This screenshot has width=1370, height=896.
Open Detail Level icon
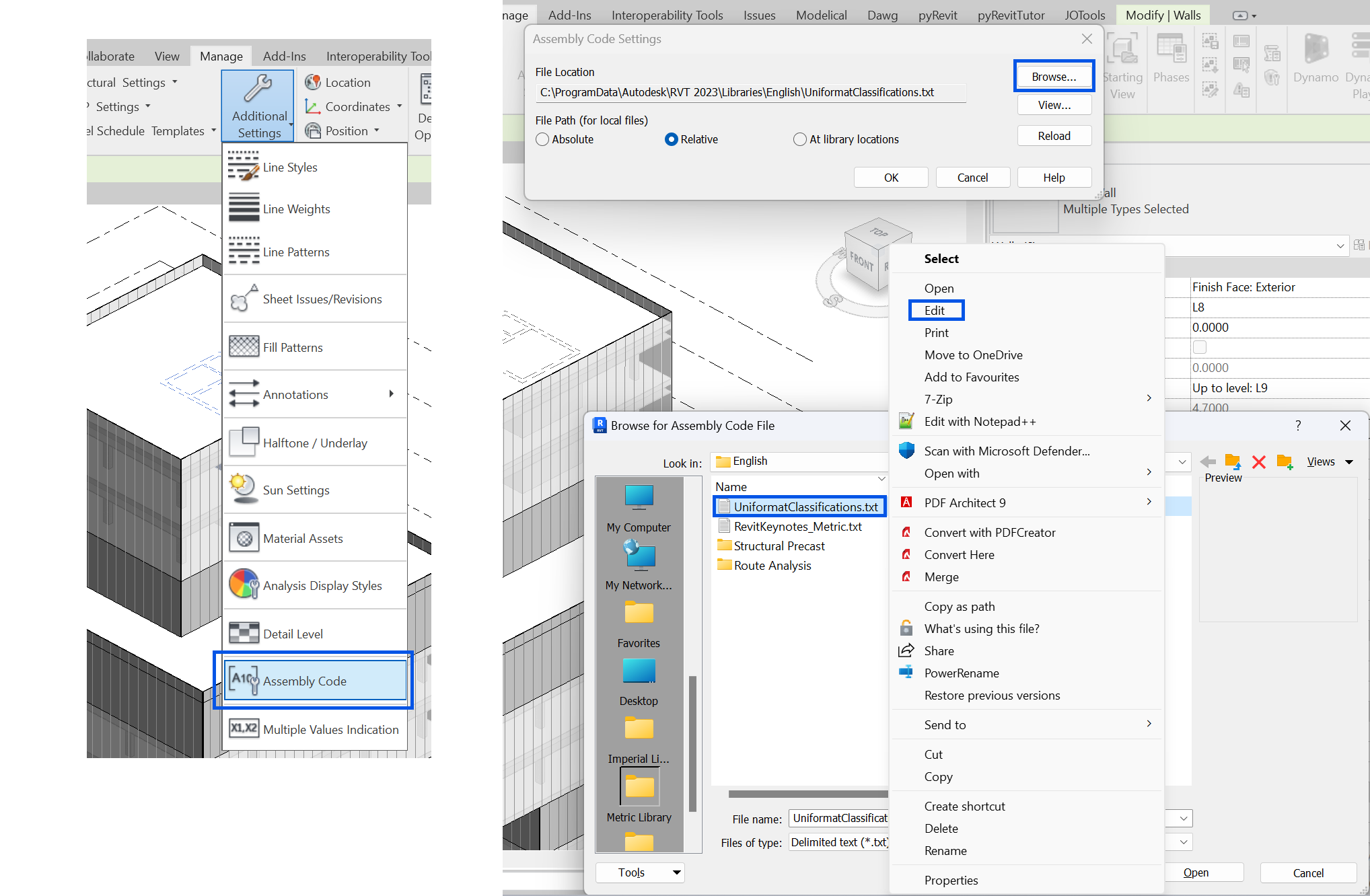(x=243, y=633)
